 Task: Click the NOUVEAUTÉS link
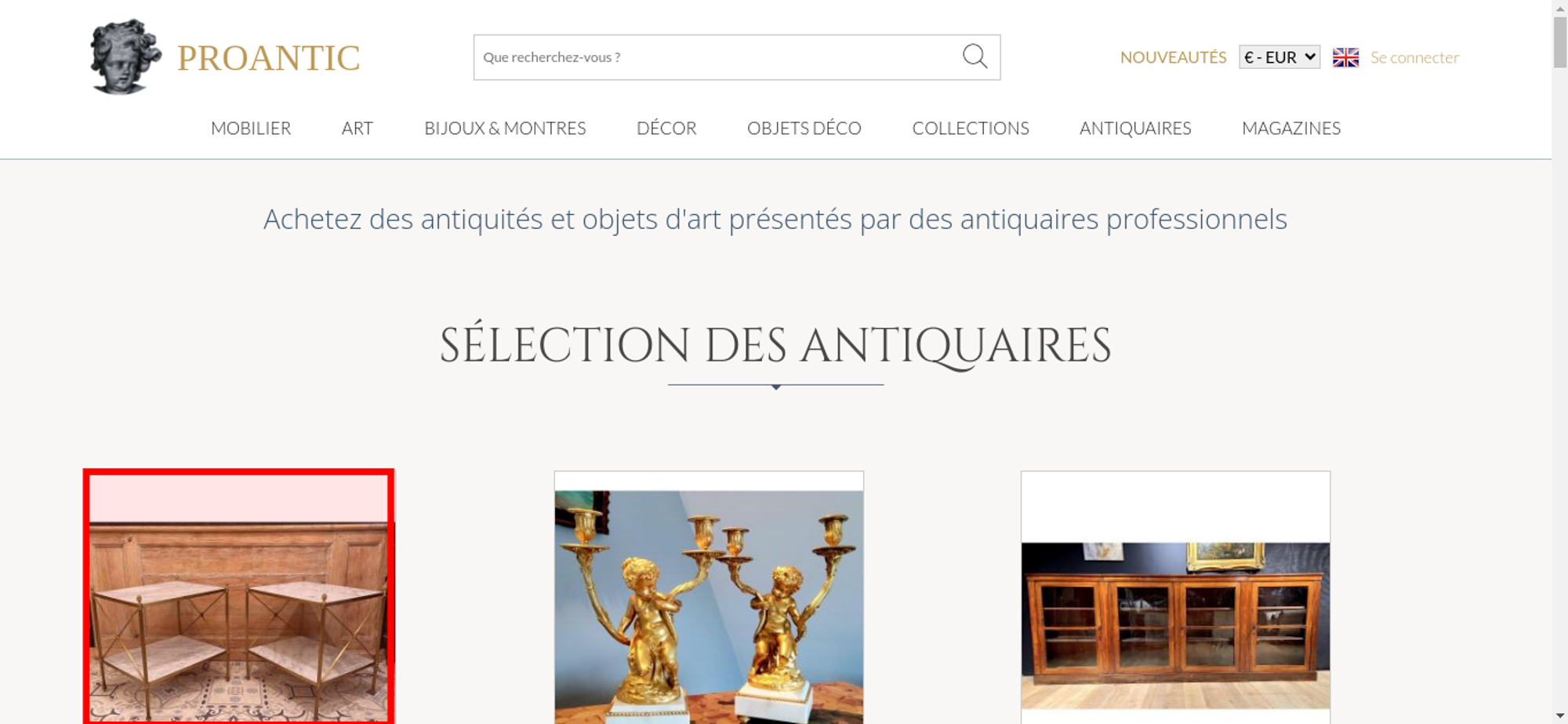[1173, 57]
